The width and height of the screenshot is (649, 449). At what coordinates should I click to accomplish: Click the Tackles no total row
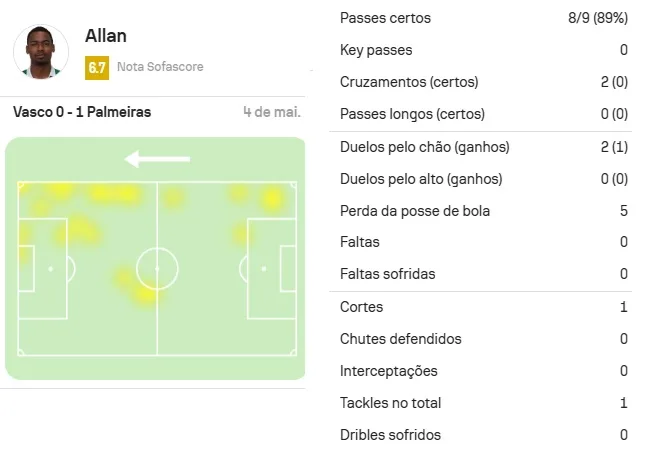(x=483, y=403)
